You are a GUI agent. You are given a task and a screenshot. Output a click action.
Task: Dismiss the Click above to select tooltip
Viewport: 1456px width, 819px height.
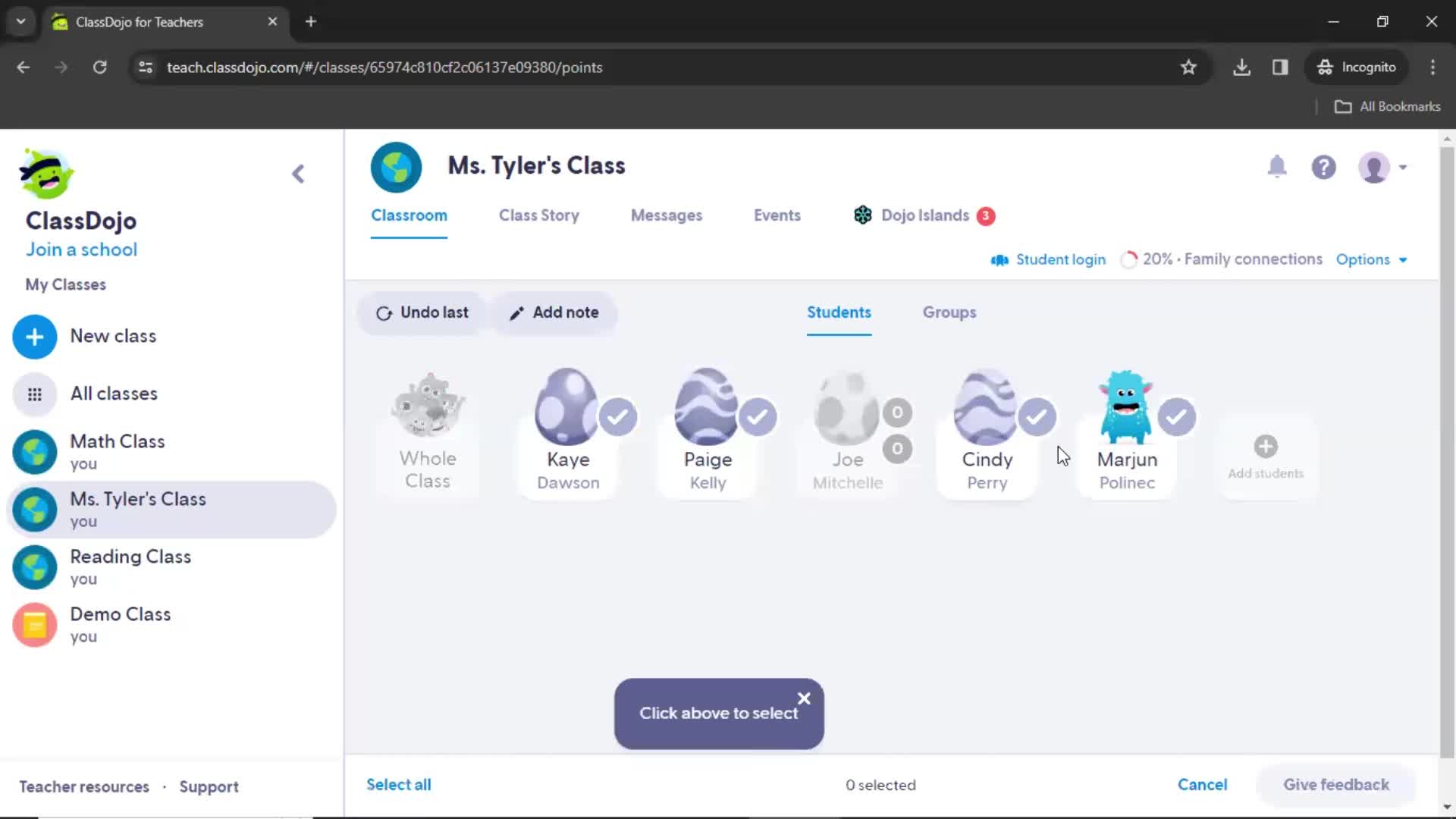tap(804, 697)
